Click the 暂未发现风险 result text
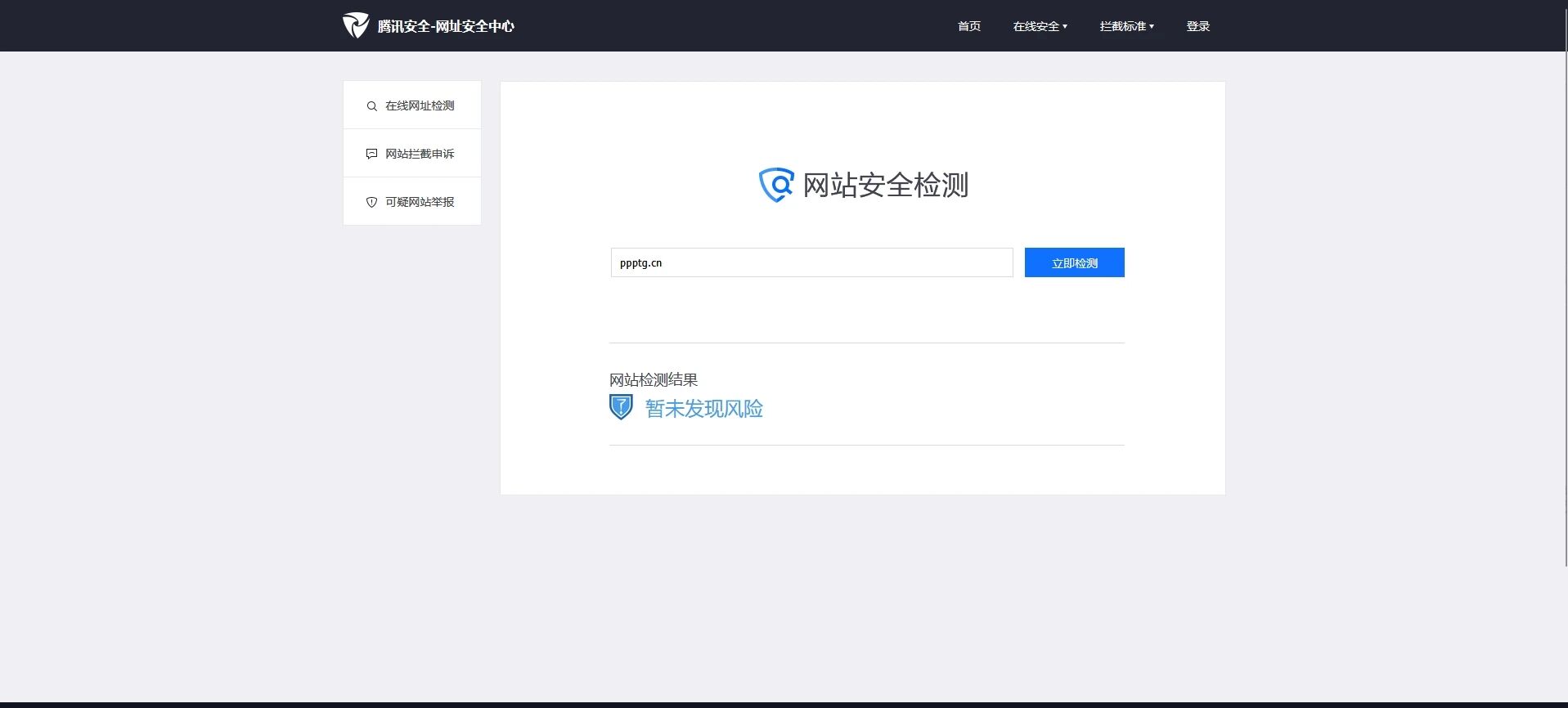This screenshot has width=1568, height=708. 704,409
